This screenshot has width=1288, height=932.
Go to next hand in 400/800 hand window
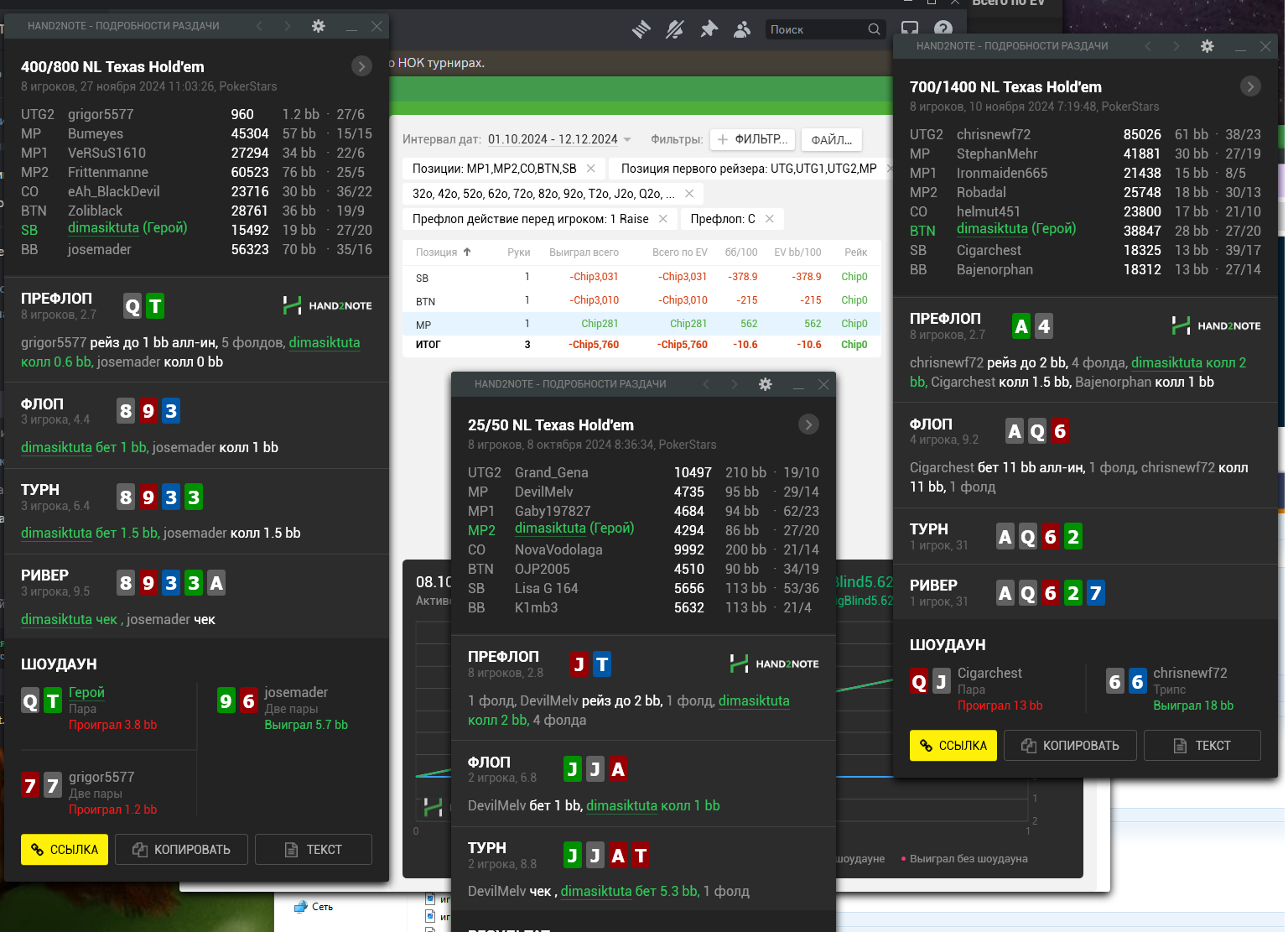point(288,26)
